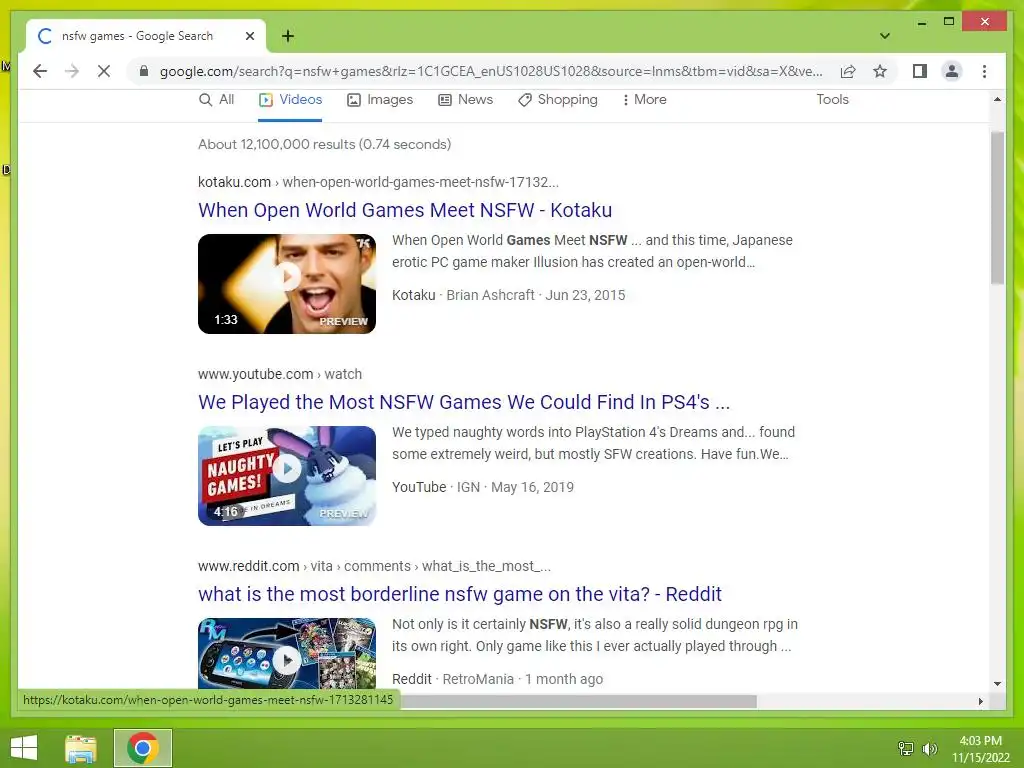Play the Kotaku 1:33 video thumbnail

287,284
